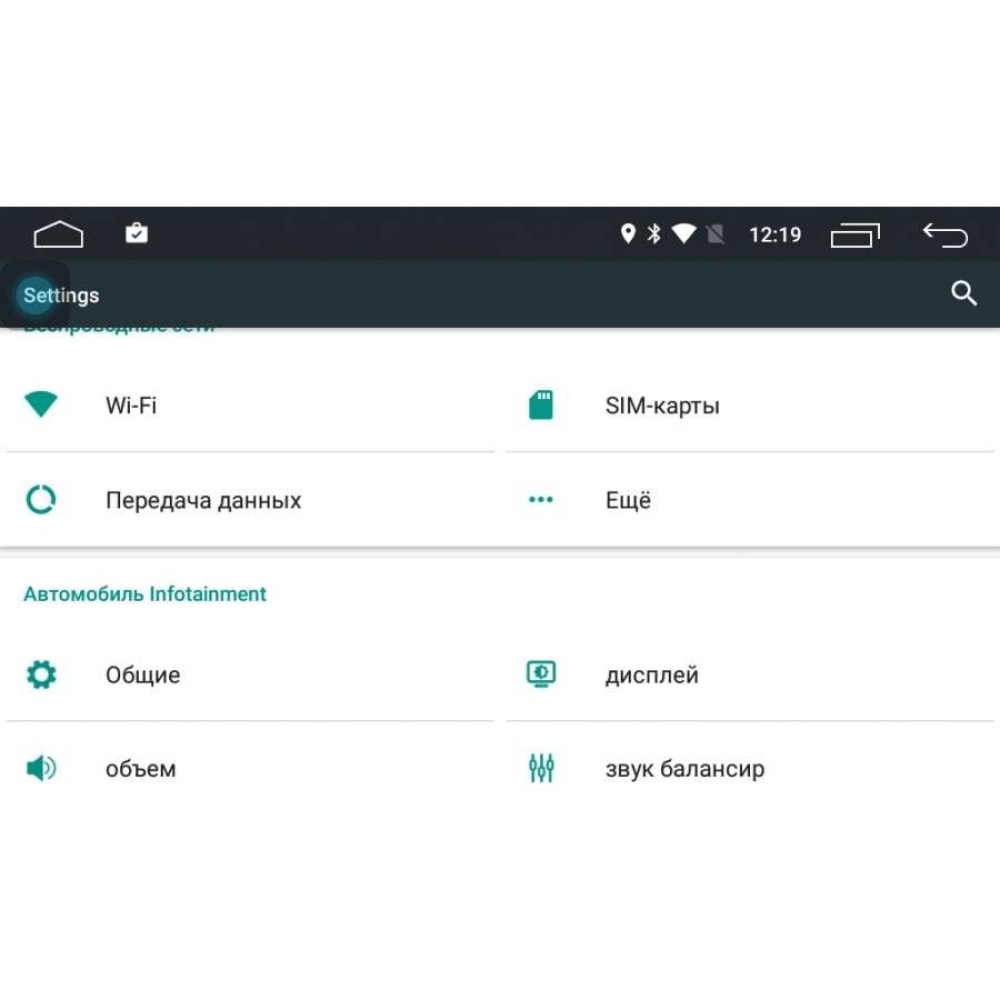Tap the no-SIM status icon
This screenshot has width=1000, height=1000.
pos(716,234)
